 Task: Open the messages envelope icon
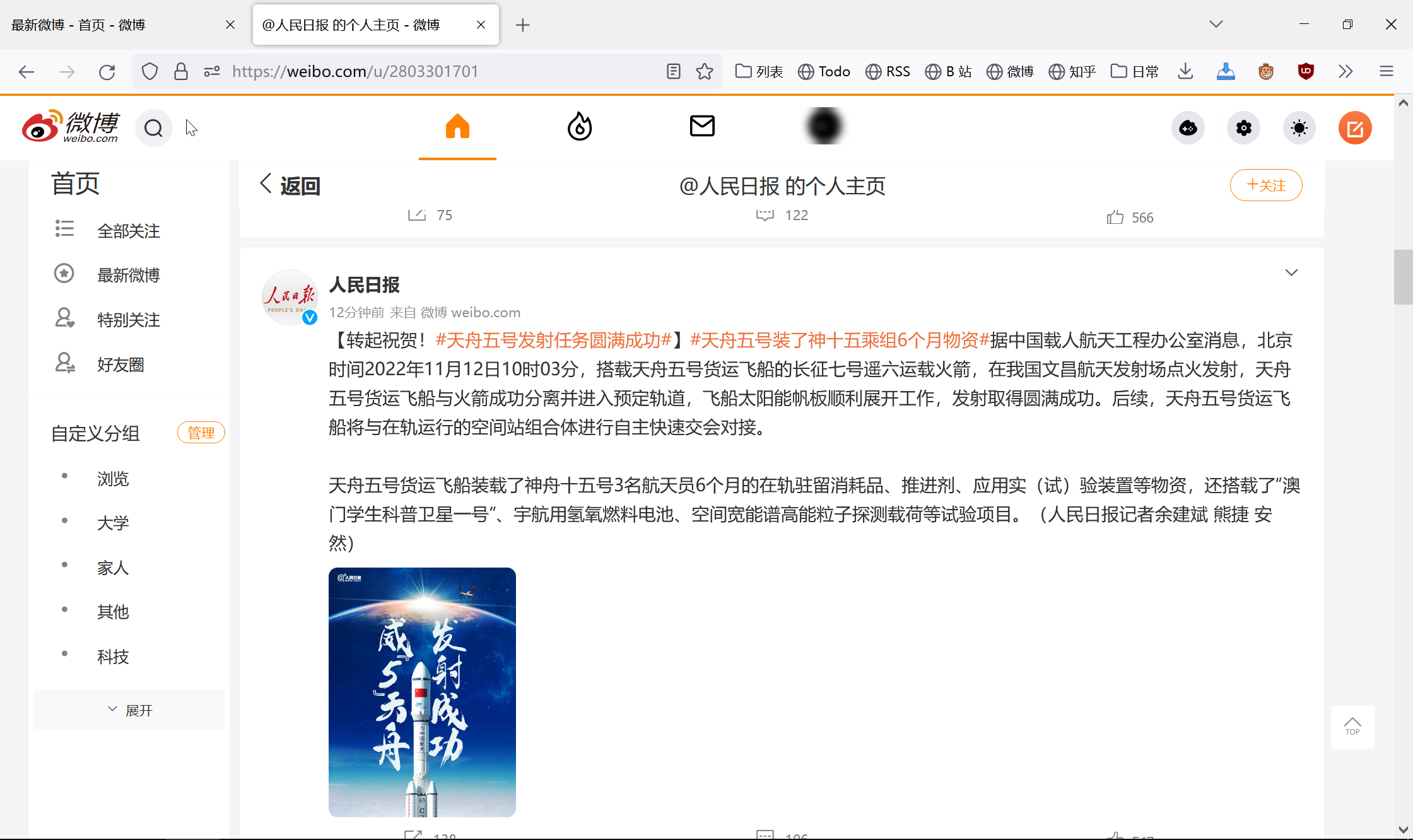click(702, 126)
